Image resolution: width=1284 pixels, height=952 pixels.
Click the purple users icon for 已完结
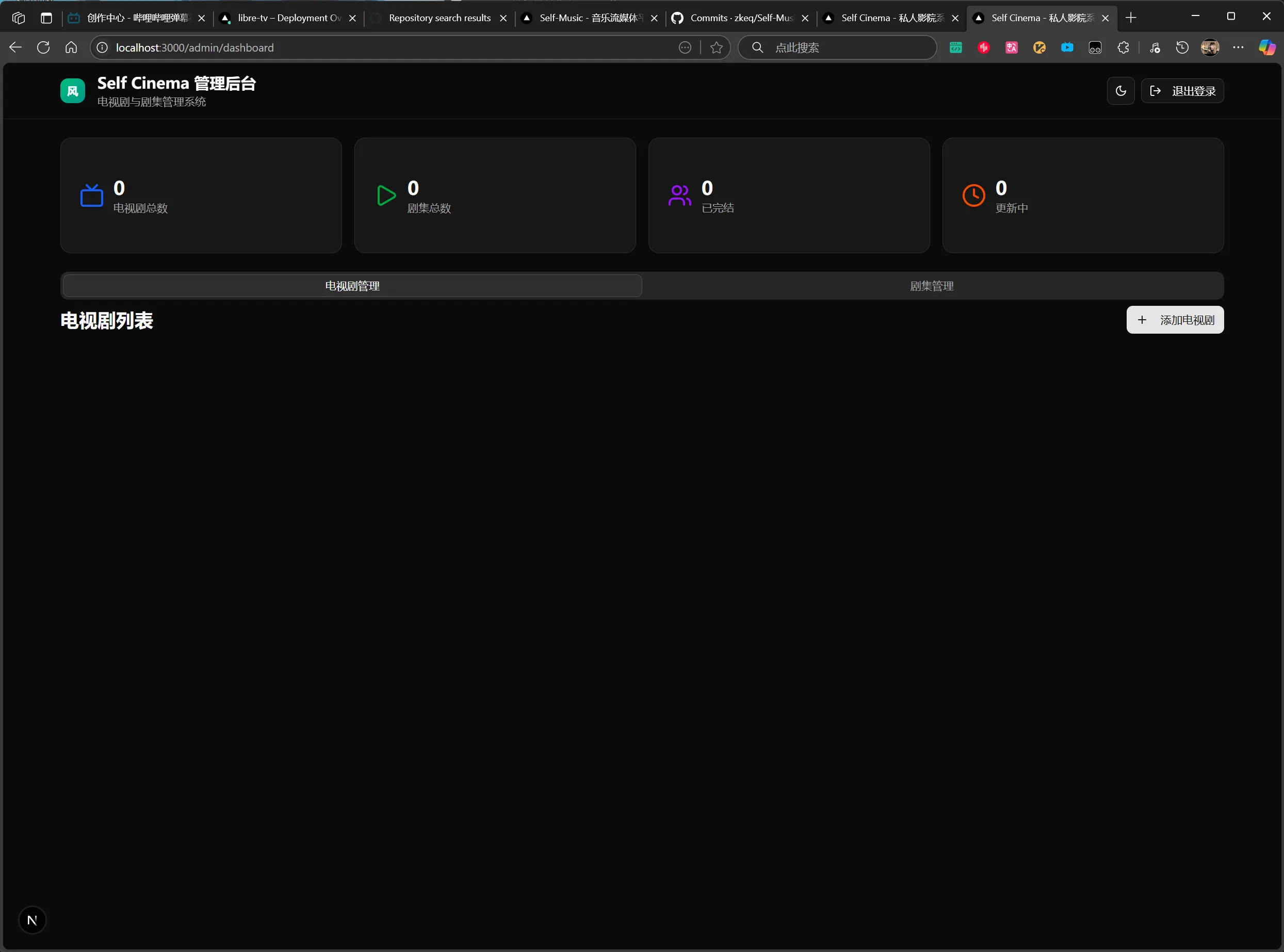tap(679, 195)
